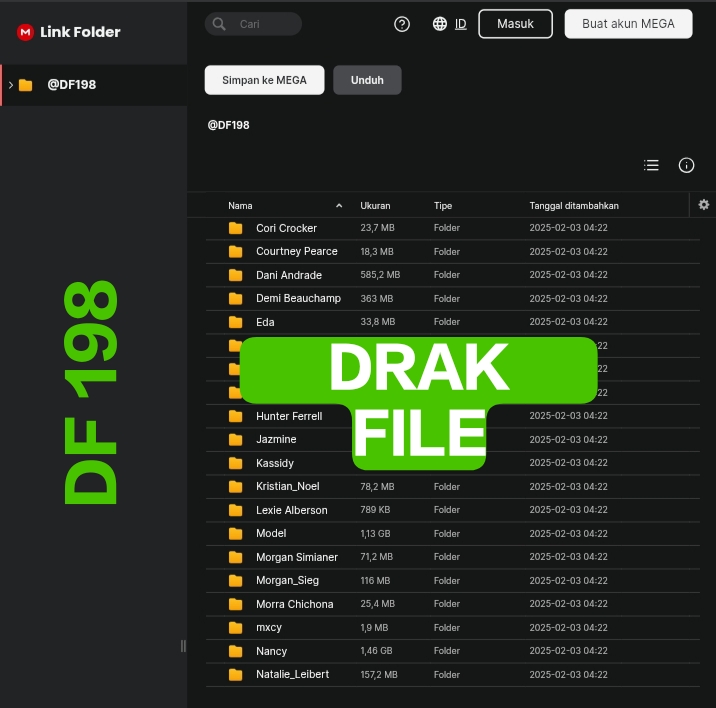This screenshot has width=716, height=708.
Task: Sort by Tanggal ditambahkan column
Action: click(574, 206)
